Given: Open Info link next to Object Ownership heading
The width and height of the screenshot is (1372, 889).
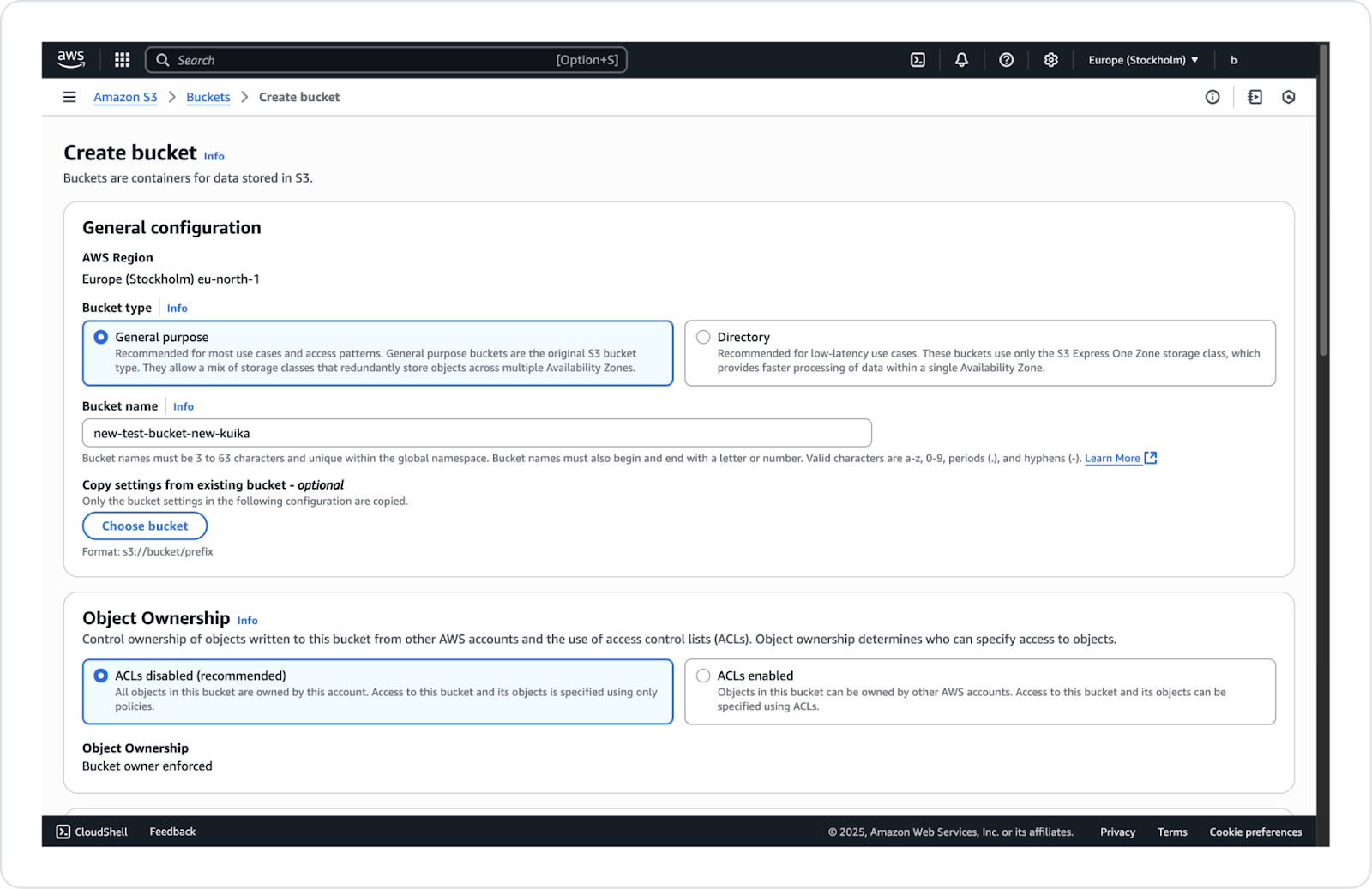Looking at the screenshot, I should (x=248, y=621).
